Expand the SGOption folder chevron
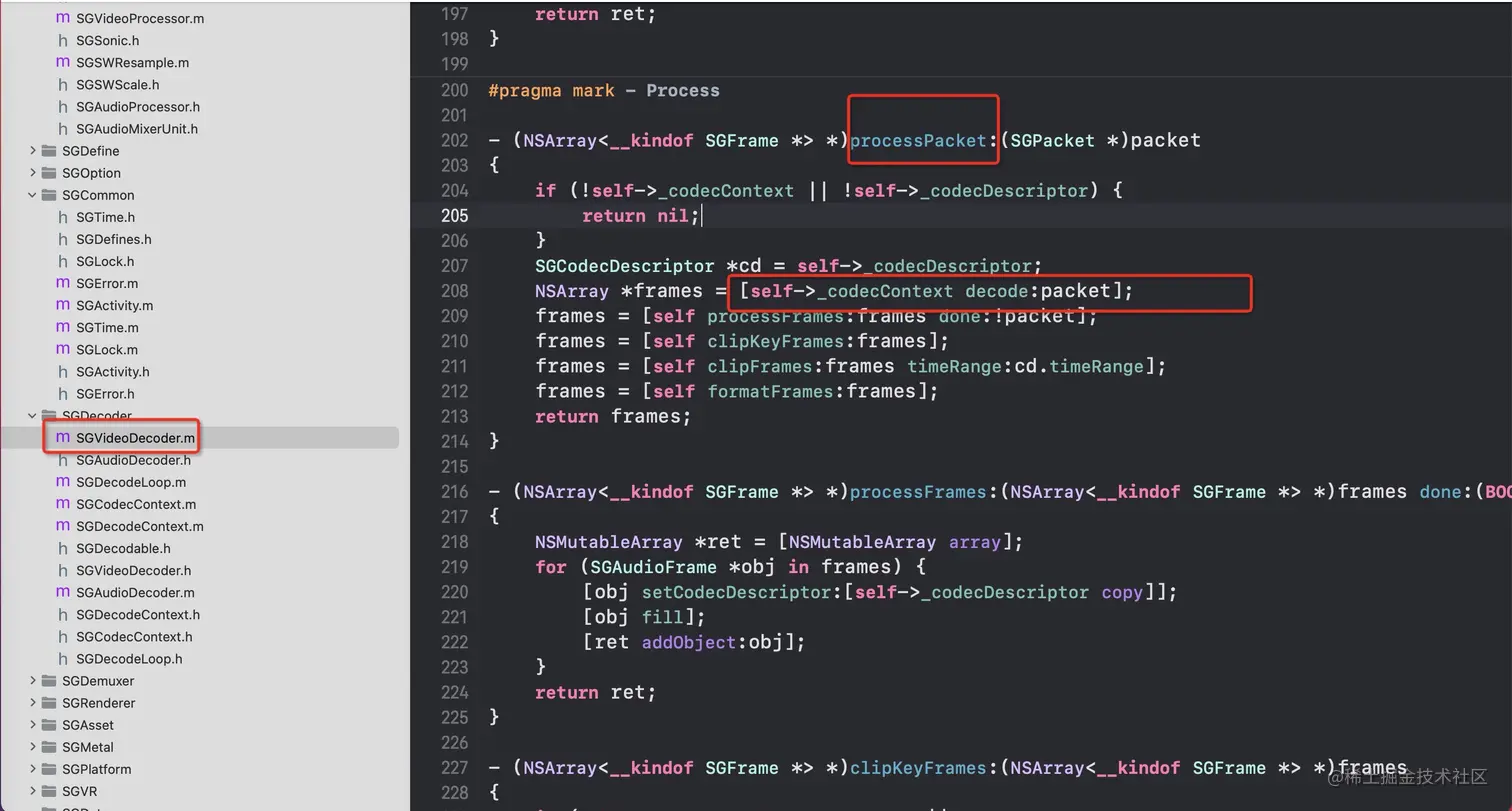The image size is (1512, 811). [33, 173]
